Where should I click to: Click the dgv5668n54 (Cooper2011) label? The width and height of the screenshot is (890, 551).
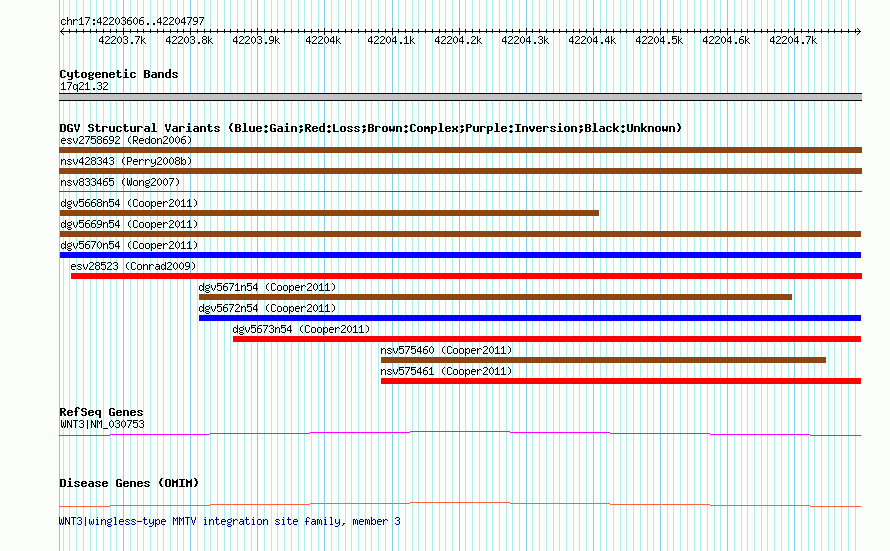pyautogui.click(x=129, y=203)
